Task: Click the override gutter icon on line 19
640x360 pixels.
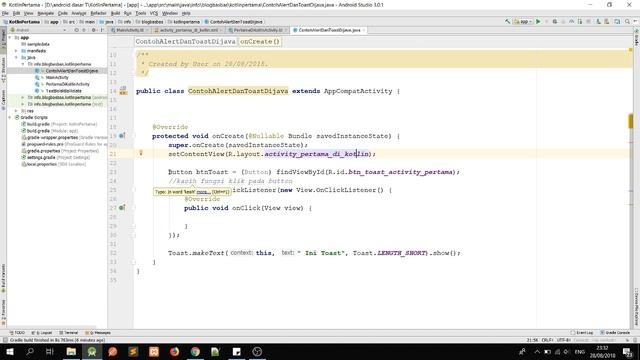Action: pos(122,136)
